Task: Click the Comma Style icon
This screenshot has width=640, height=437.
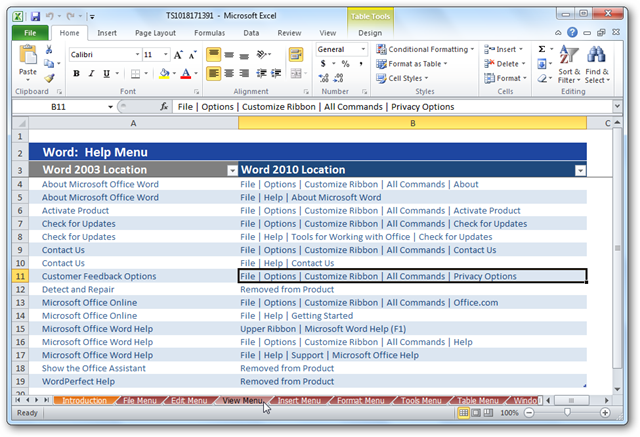Action: pos(361,63)
